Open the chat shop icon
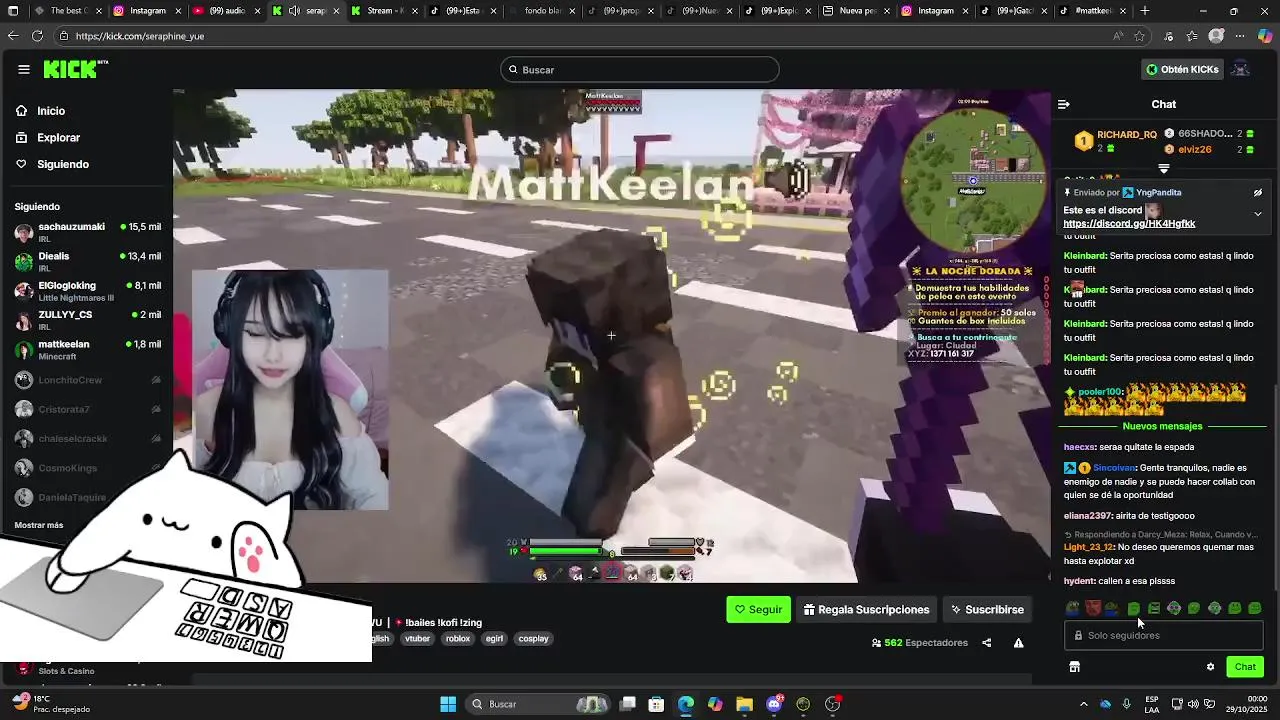Viewport: 1280px width, 720px height. click(x=1074, y=667)
